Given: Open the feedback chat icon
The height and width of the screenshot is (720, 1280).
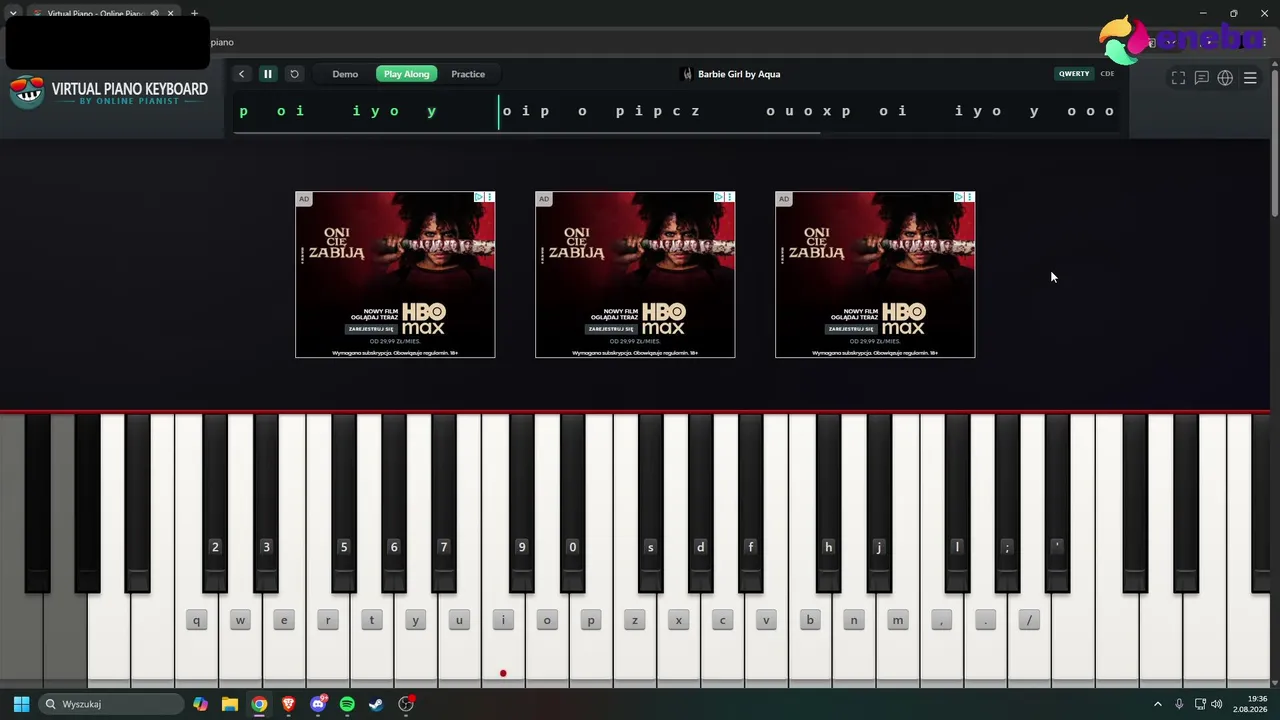Looking at the screenshot, I should 1202,78.
